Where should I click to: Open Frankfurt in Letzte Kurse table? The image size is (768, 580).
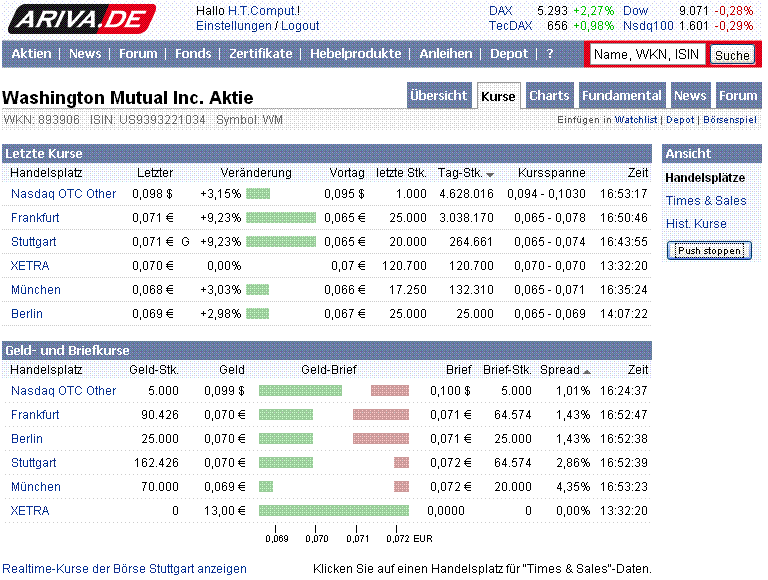tap(35, 218)
